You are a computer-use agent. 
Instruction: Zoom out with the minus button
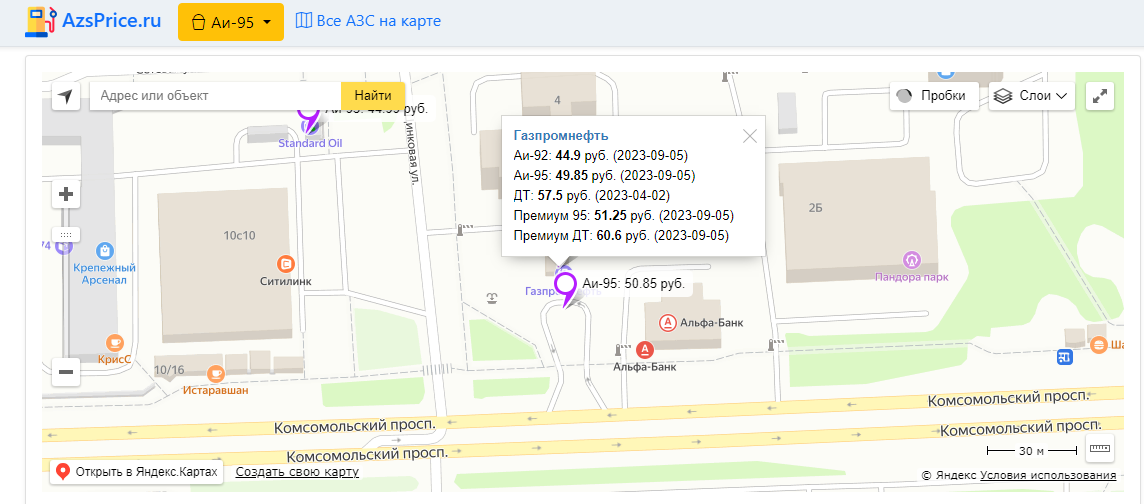(66, 372)
